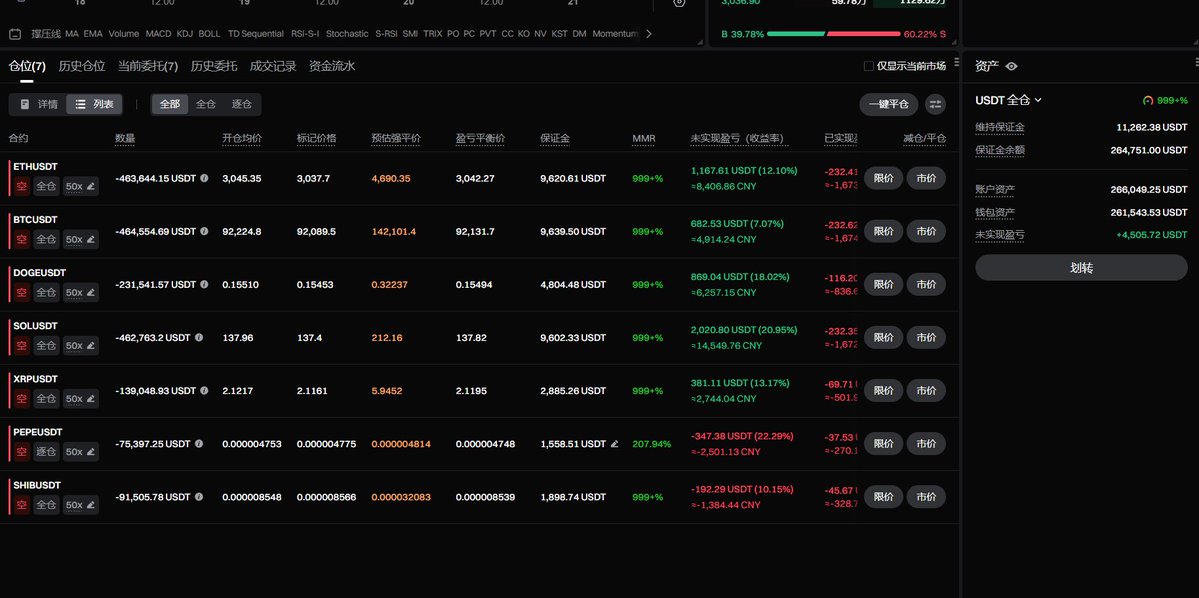This screenshot has width=1199, height=598.
Task: Open the info icon beside the BTCUSDT quantity
Action: (x=204, y=231)
